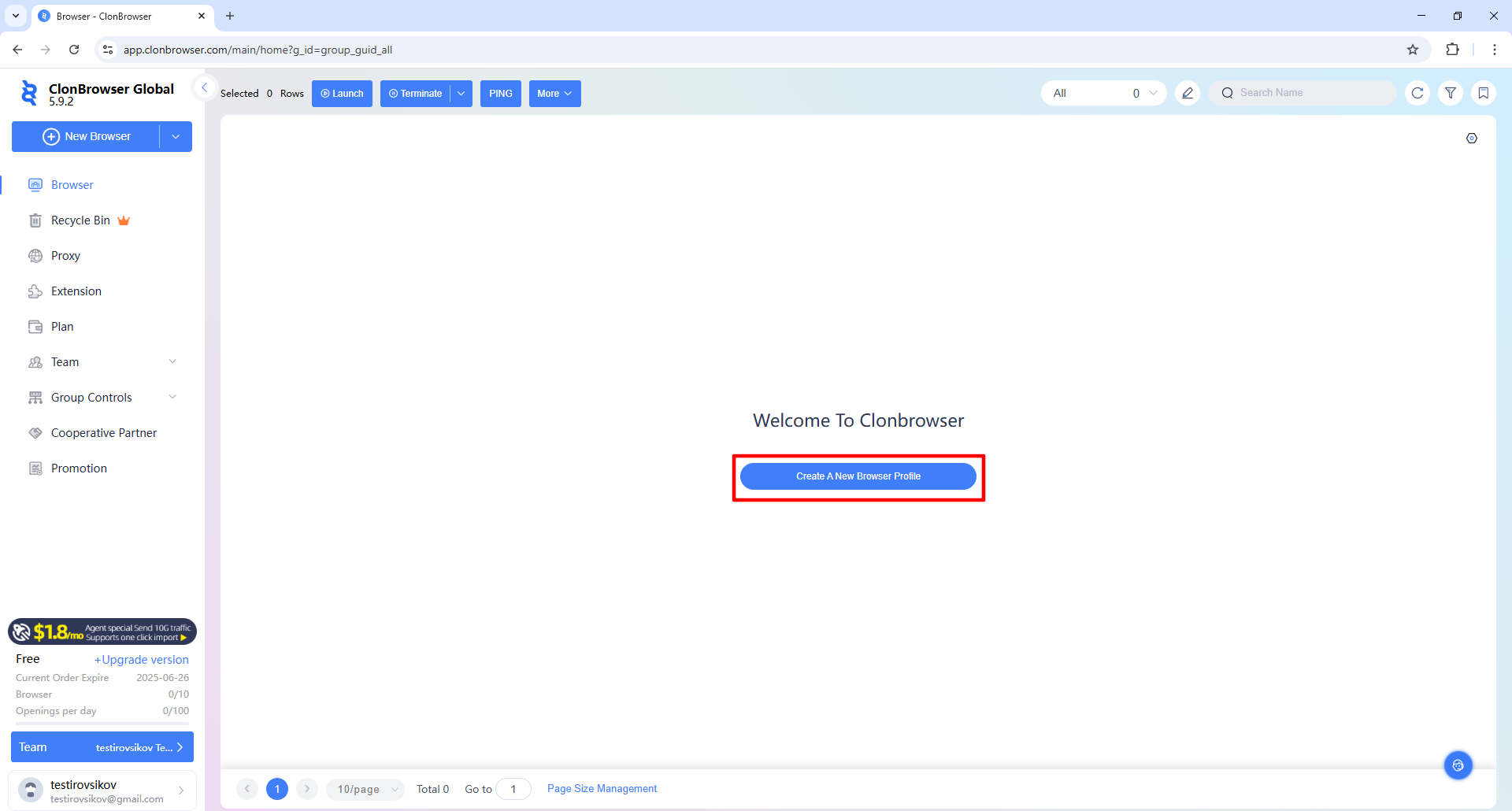The image size is (1512, 811).
Task: Open the +Upgrade version link
Action: tap(142, 659)
